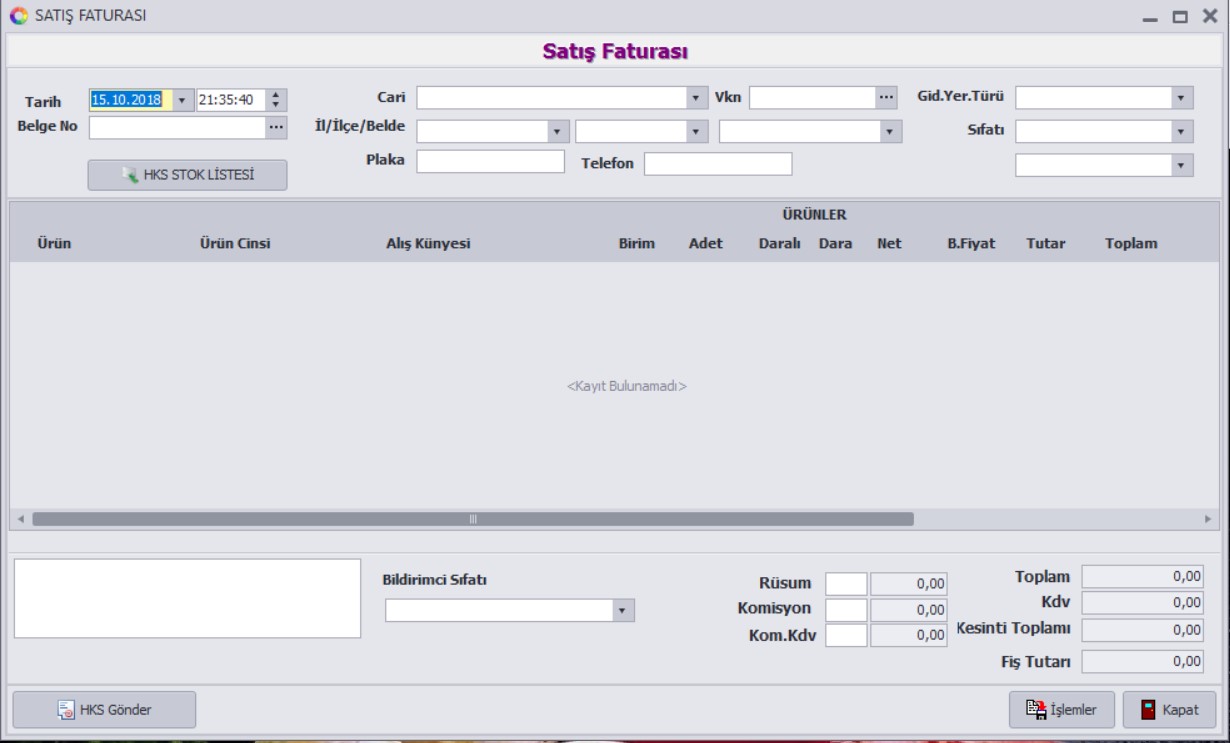Click the Toplam total field
Viewport: 1230px width, 743px height.
[x=1143, y=577]
